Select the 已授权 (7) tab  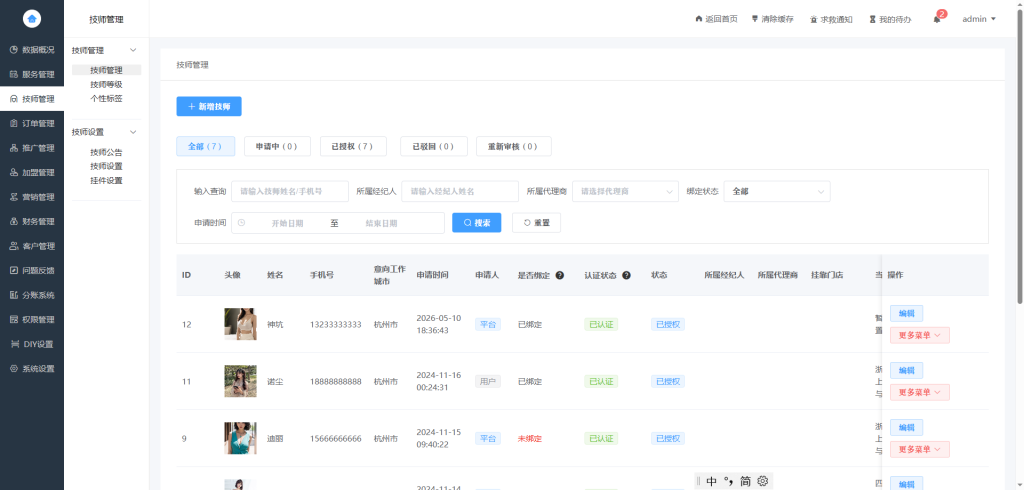(353, 146)
